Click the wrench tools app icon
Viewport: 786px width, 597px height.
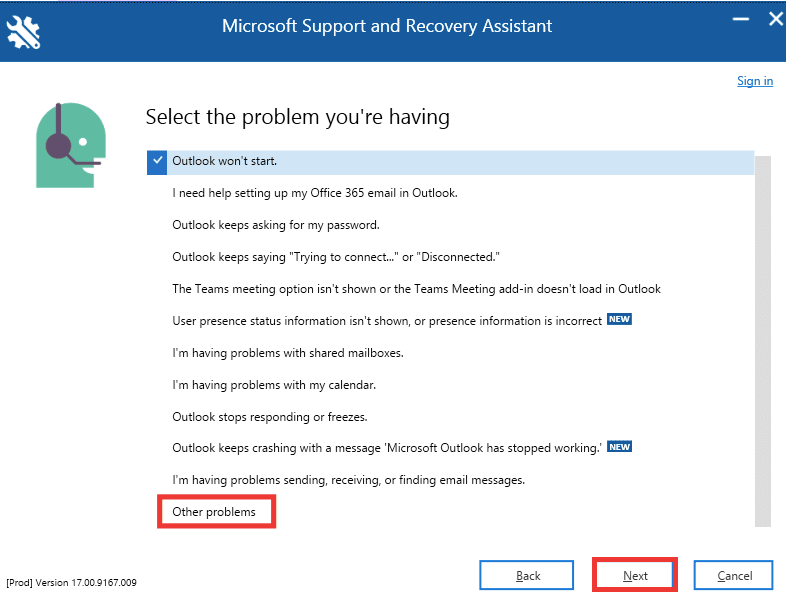pos(23,32)
